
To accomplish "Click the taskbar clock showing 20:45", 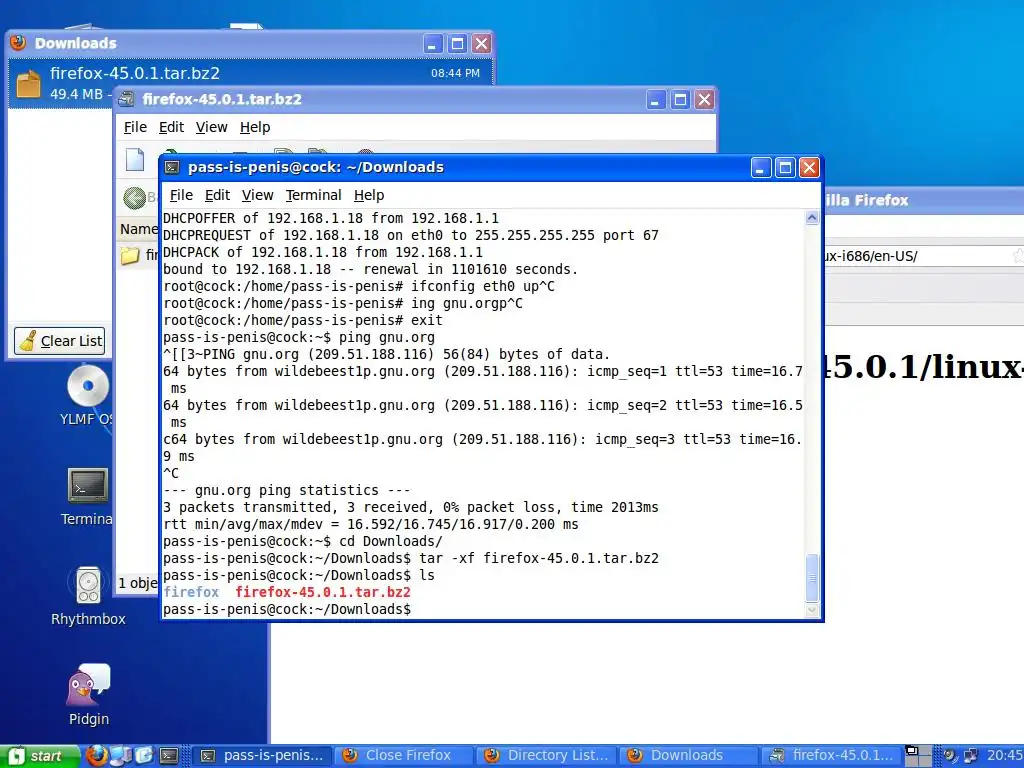I will pyautogui.click(x=1004, y=756).
